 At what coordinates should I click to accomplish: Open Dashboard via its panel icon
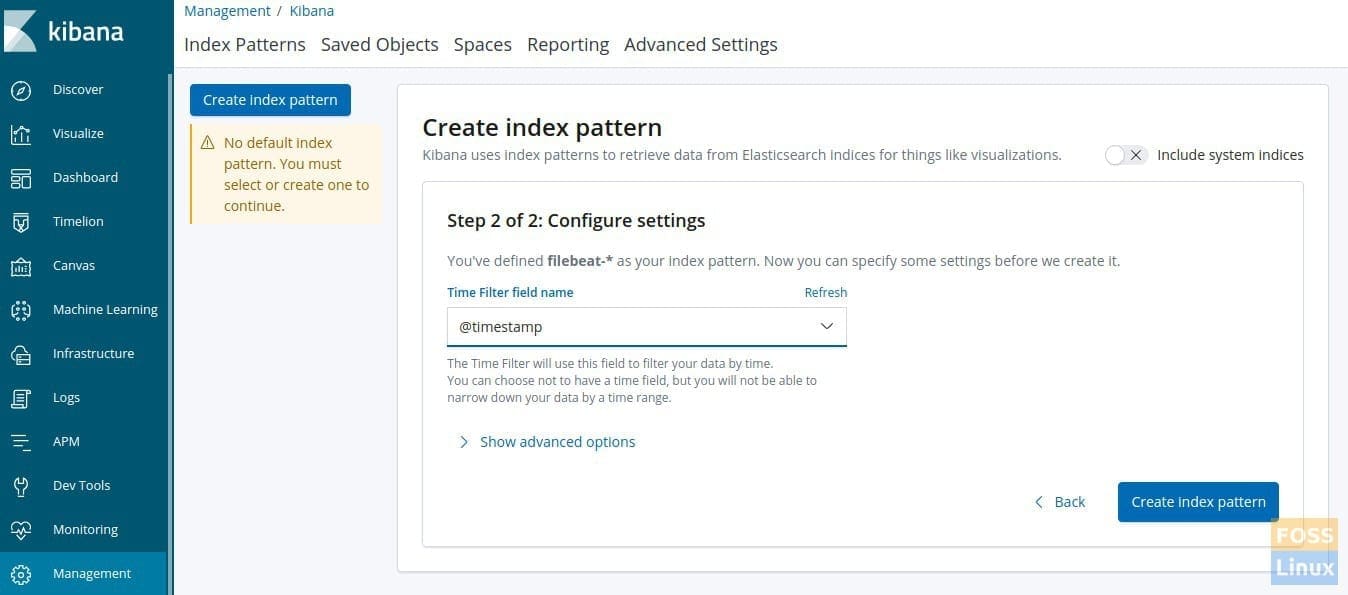point(21,178)
